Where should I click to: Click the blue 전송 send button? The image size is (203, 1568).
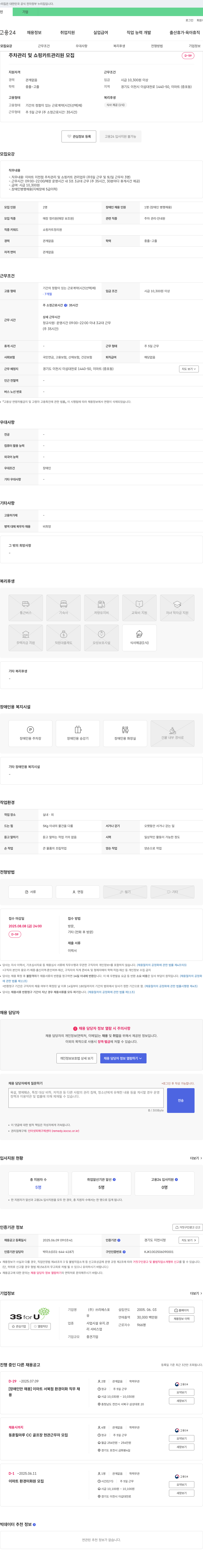coord(181,1101)
